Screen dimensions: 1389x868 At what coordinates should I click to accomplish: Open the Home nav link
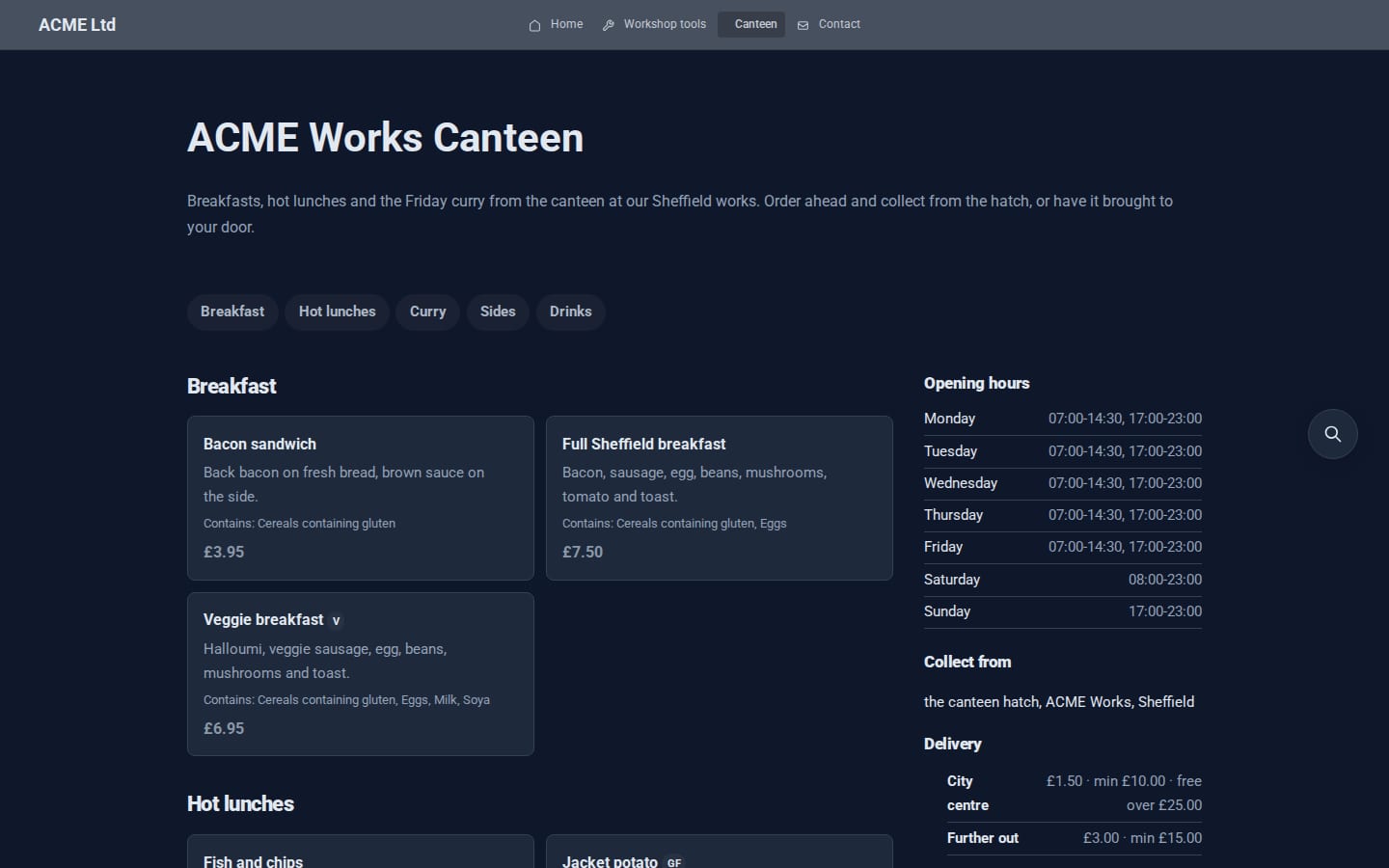(556, 24)
